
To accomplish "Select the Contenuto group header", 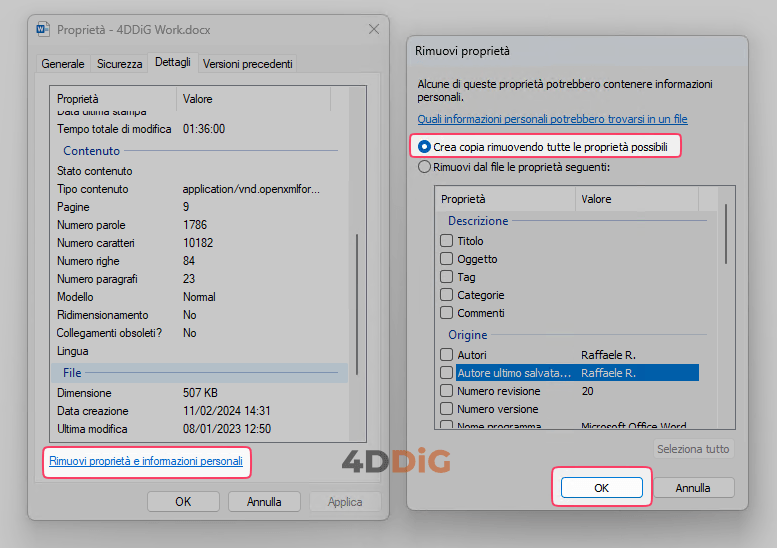I will click(200, 151).
